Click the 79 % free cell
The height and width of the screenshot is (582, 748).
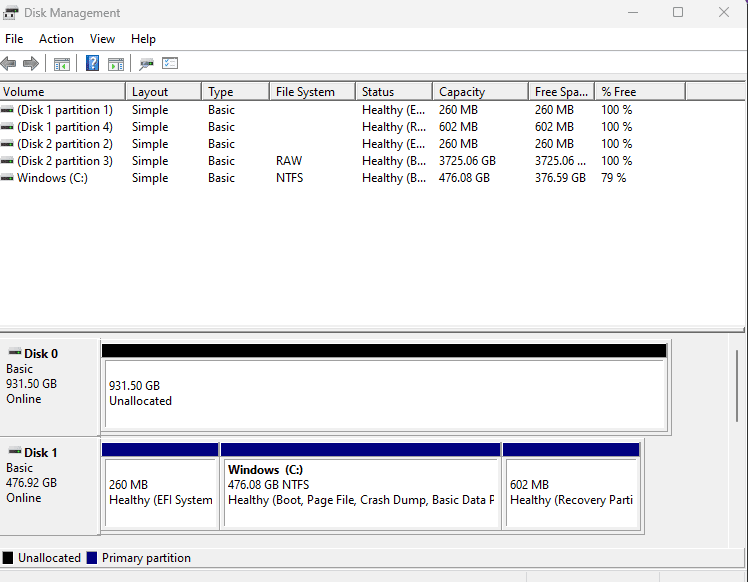click(x=613, y=178)
